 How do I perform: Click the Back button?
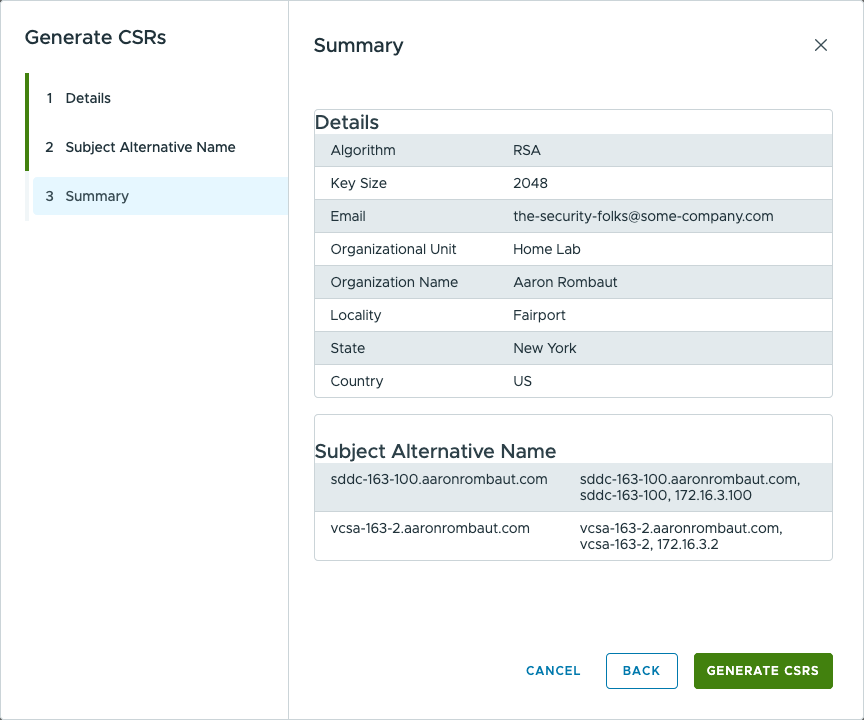click(x=641, y=671)
